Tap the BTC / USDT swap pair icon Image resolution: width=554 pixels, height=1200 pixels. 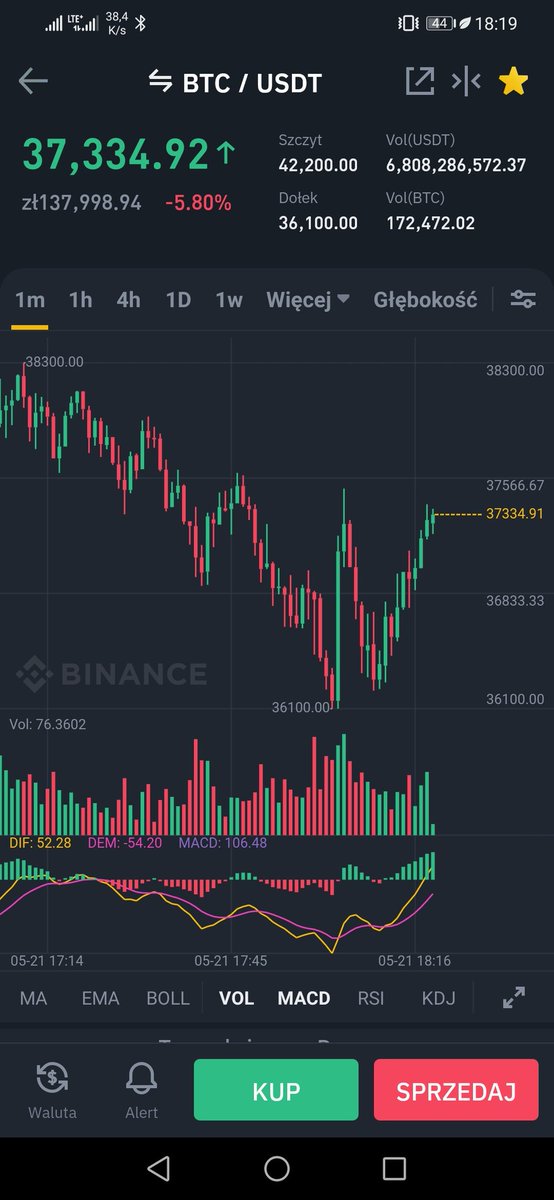click(160, 82)
